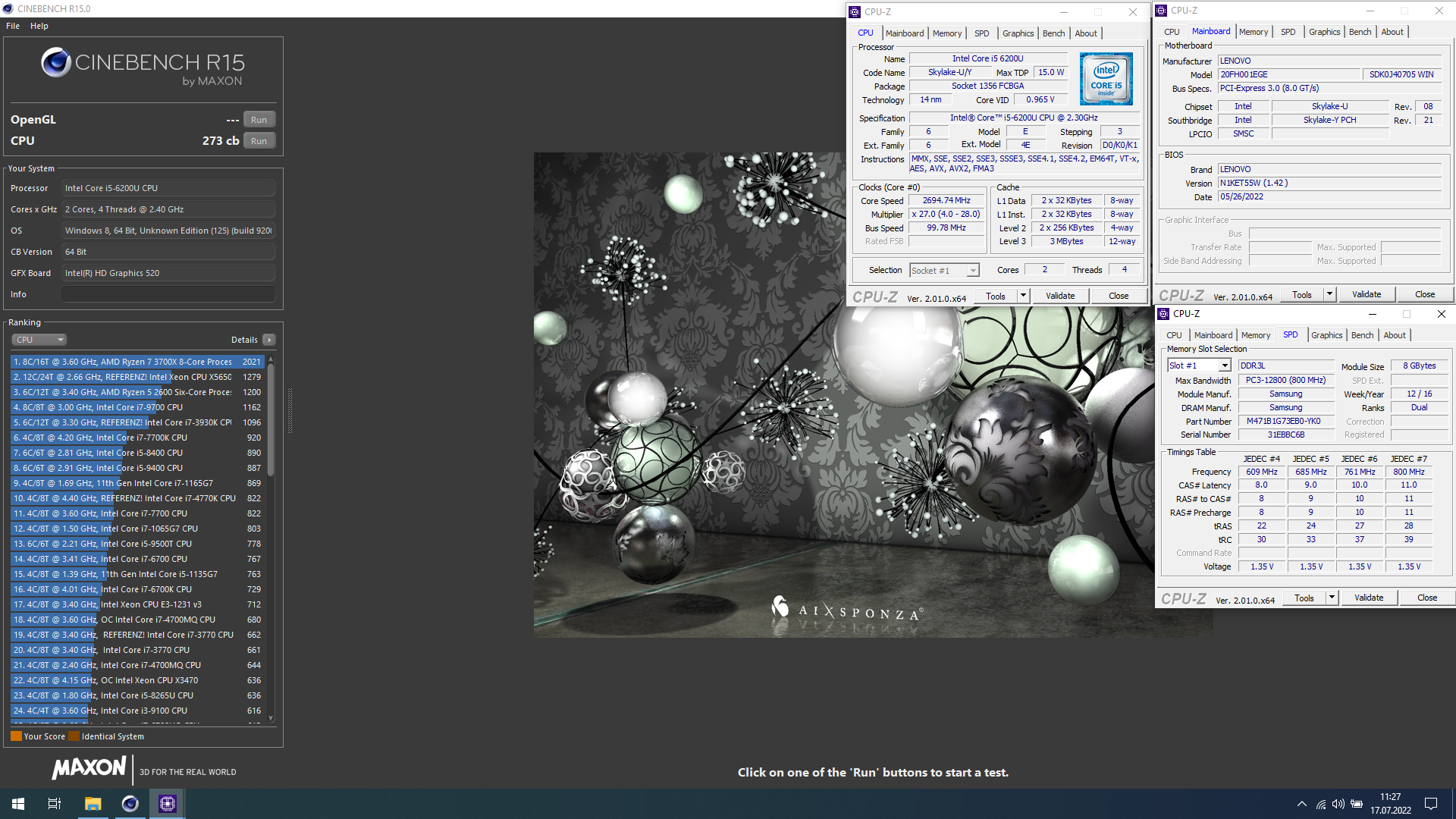Click the Core Speed value 2694.74 MHz
This screenshot has width=1456, height=819.
[946, 201]
